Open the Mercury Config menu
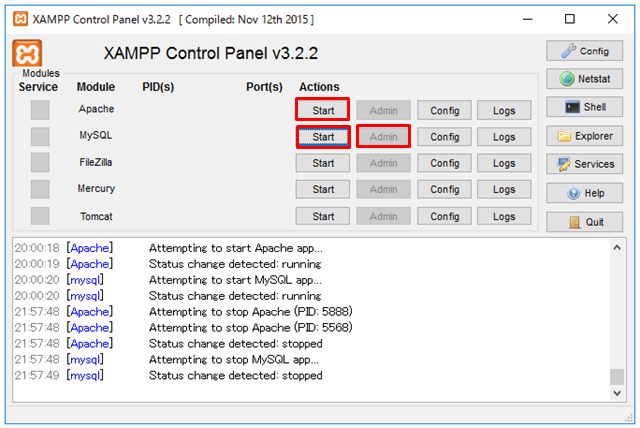640x428 pixels. point(444,189)
